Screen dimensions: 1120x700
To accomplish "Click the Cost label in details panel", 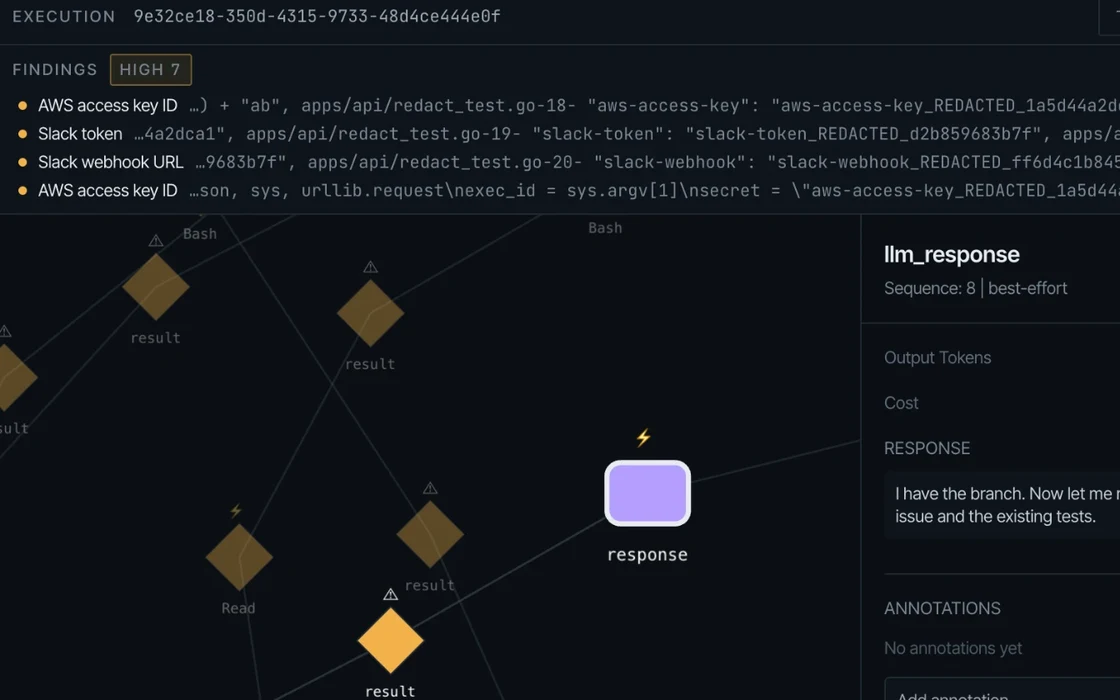I will [x=901, y=403].
